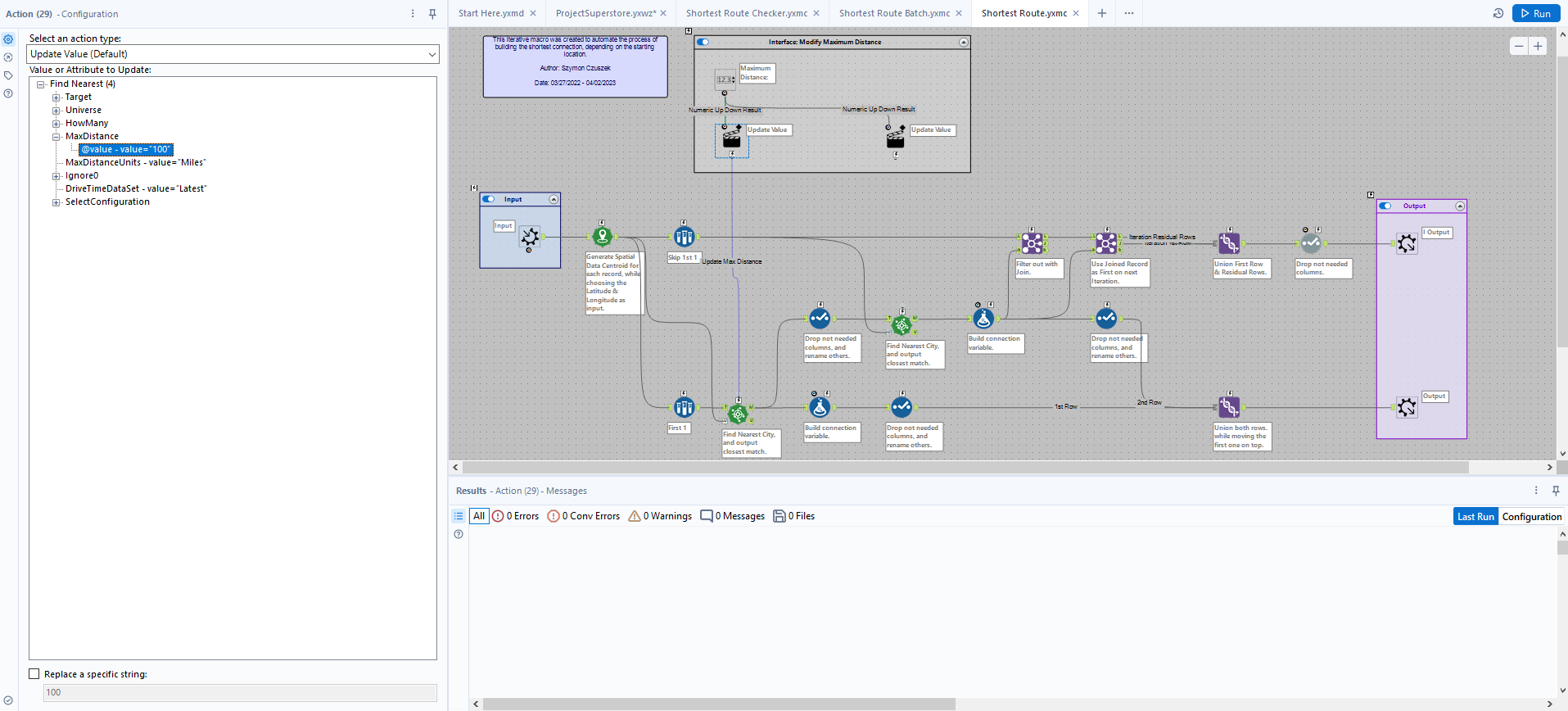Screen dimensions: 1568x711
Task: Pin the Configuration panel
Action: click(x=432, y=14)
